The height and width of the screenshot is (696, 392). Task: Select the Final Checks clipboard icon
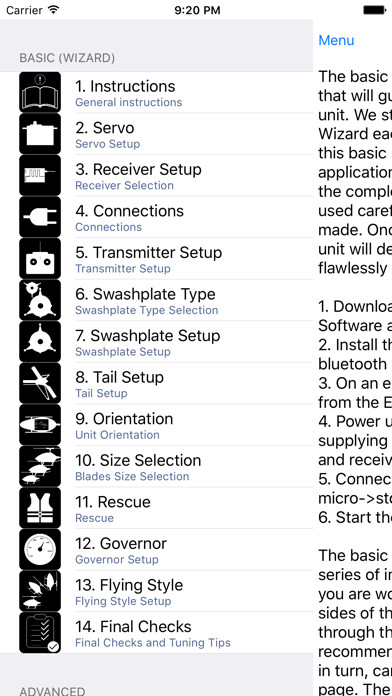click(x=40, y=633)
